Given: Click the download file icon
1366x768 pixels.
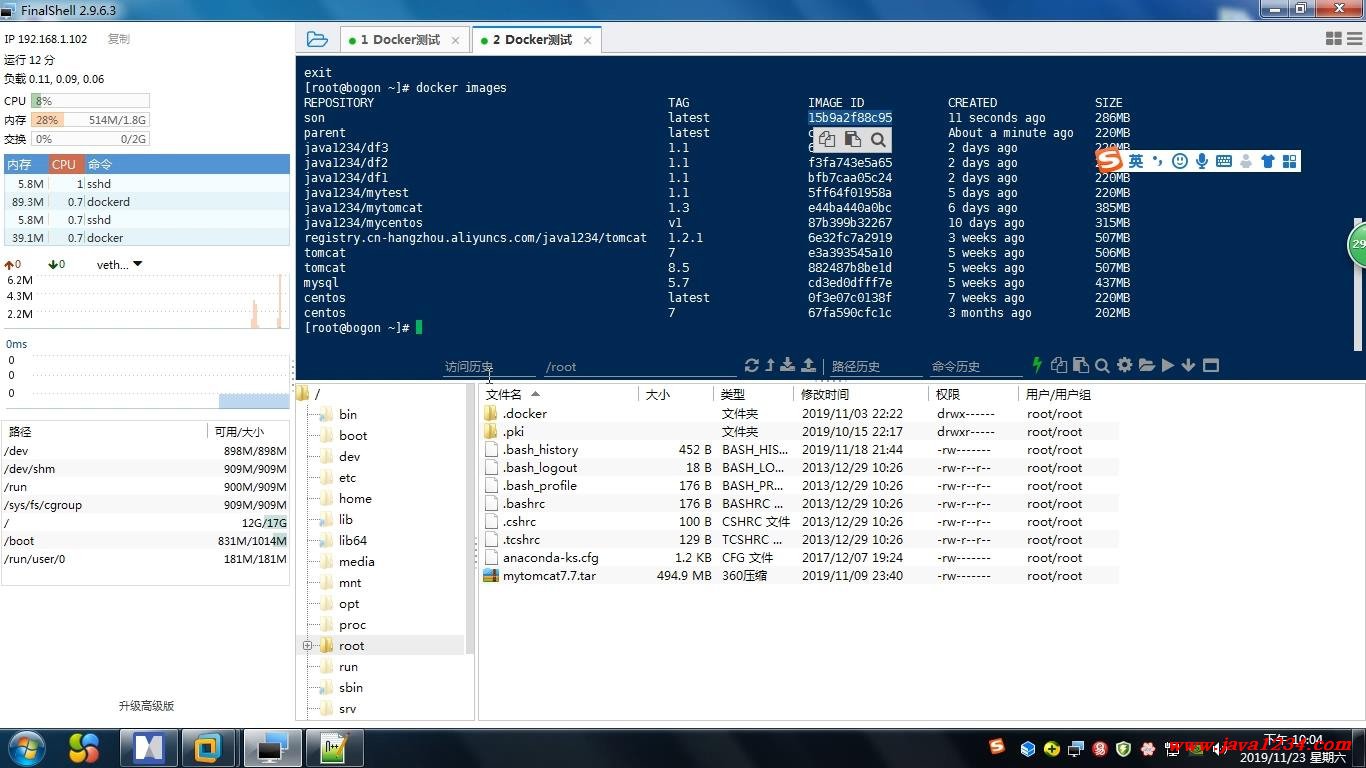Looking at the screenshot, I should pos(788,365).
